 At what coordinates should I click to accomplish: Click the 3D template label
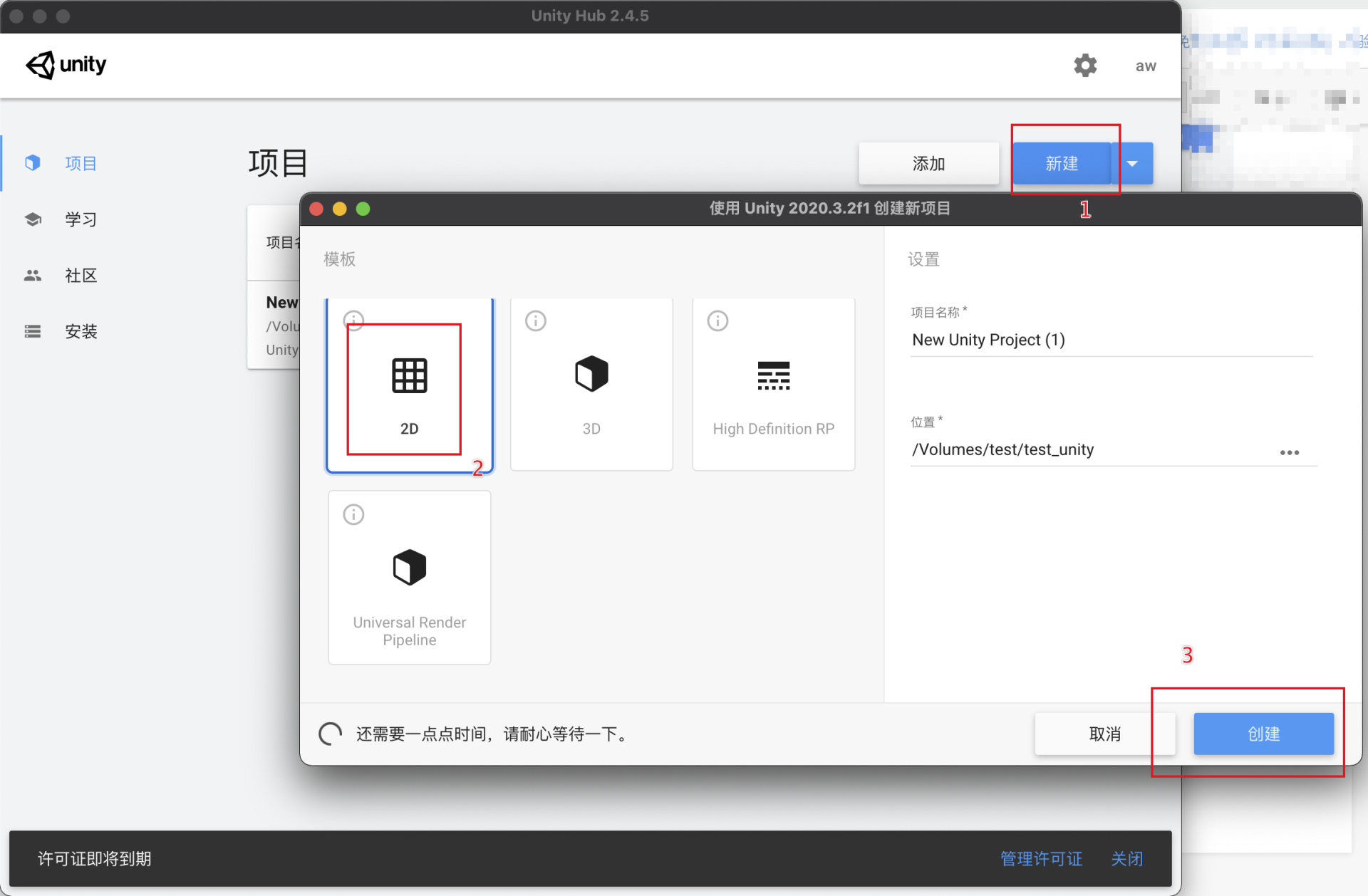click(591, 429)
